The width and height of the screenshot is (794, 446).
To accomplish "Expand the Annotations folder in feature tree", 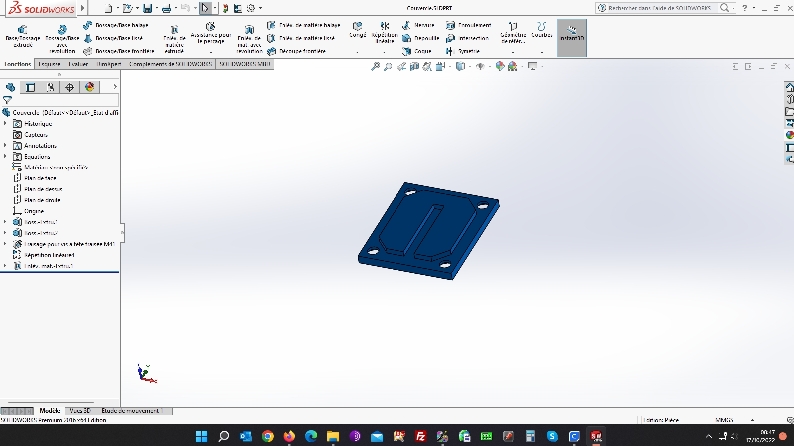I will [5, 145].
